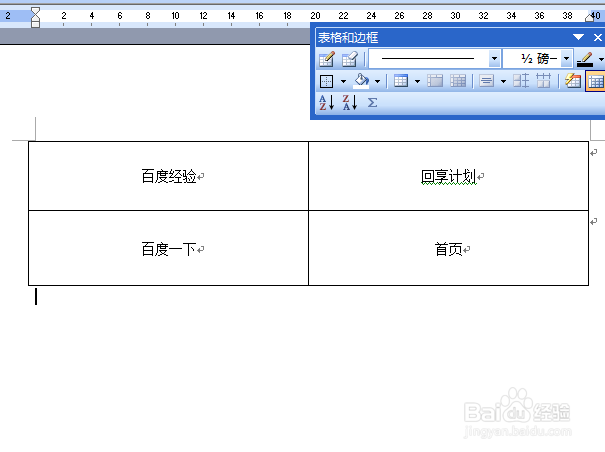
Task: Open border type dropdown arrow
Action: (343, 81)
